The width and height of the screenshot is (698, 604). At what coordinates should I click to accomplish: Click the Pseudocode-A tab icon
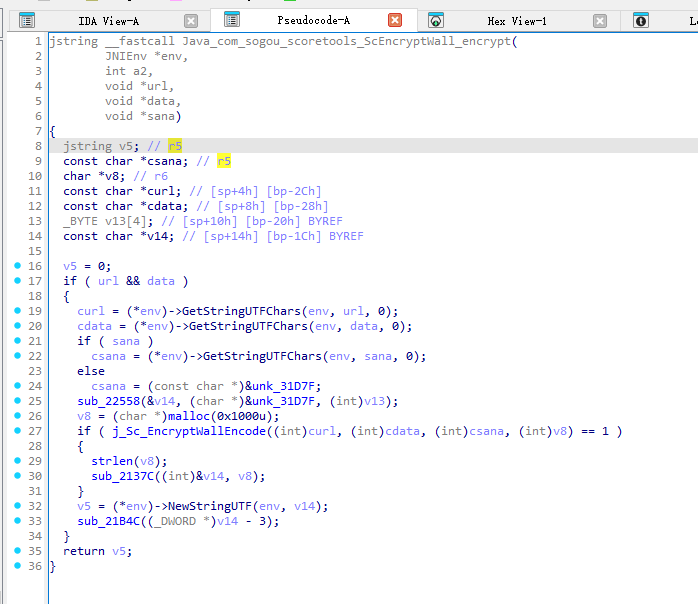[x=232, y=20]
